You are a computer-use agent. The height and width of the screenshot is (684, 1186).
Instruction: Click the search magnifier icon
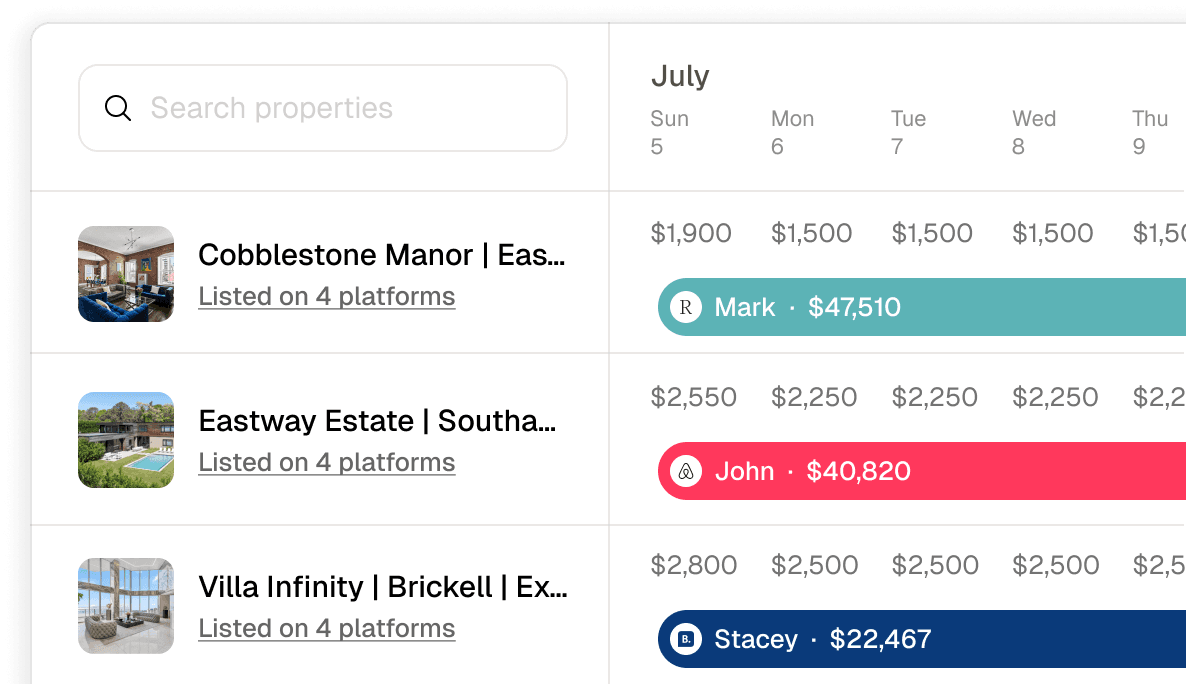118,108
